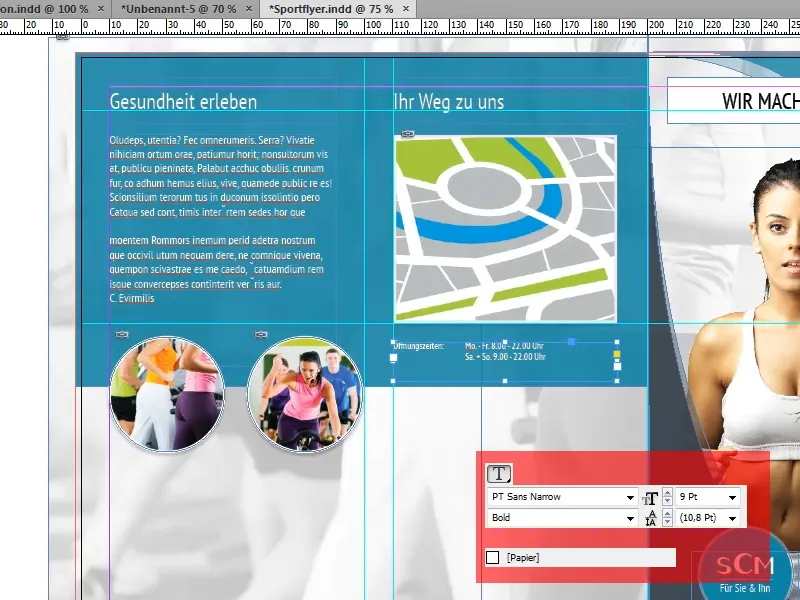Click the out-port of the Öffnungszeiten text frame
The height and width of the screenshot is (600, 800).
pos(617,366)
